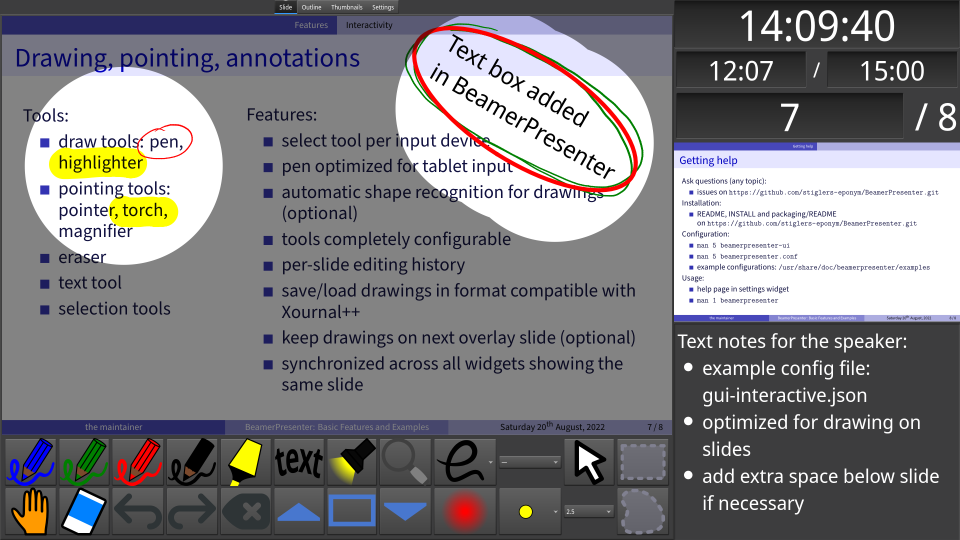
Task: Click speaker note 'gui-interactive.json'
Action: [784, 396]
